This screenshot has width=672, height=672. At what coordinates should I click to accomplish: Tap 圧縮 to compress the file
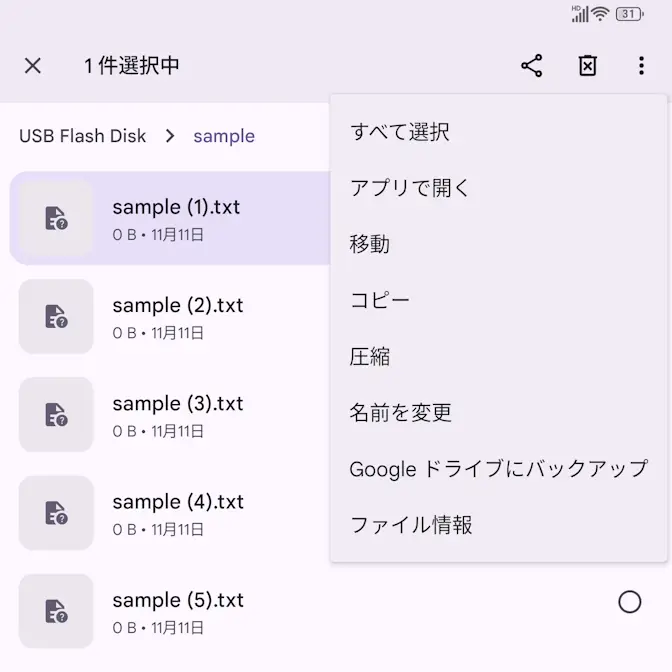coord(370,356)
